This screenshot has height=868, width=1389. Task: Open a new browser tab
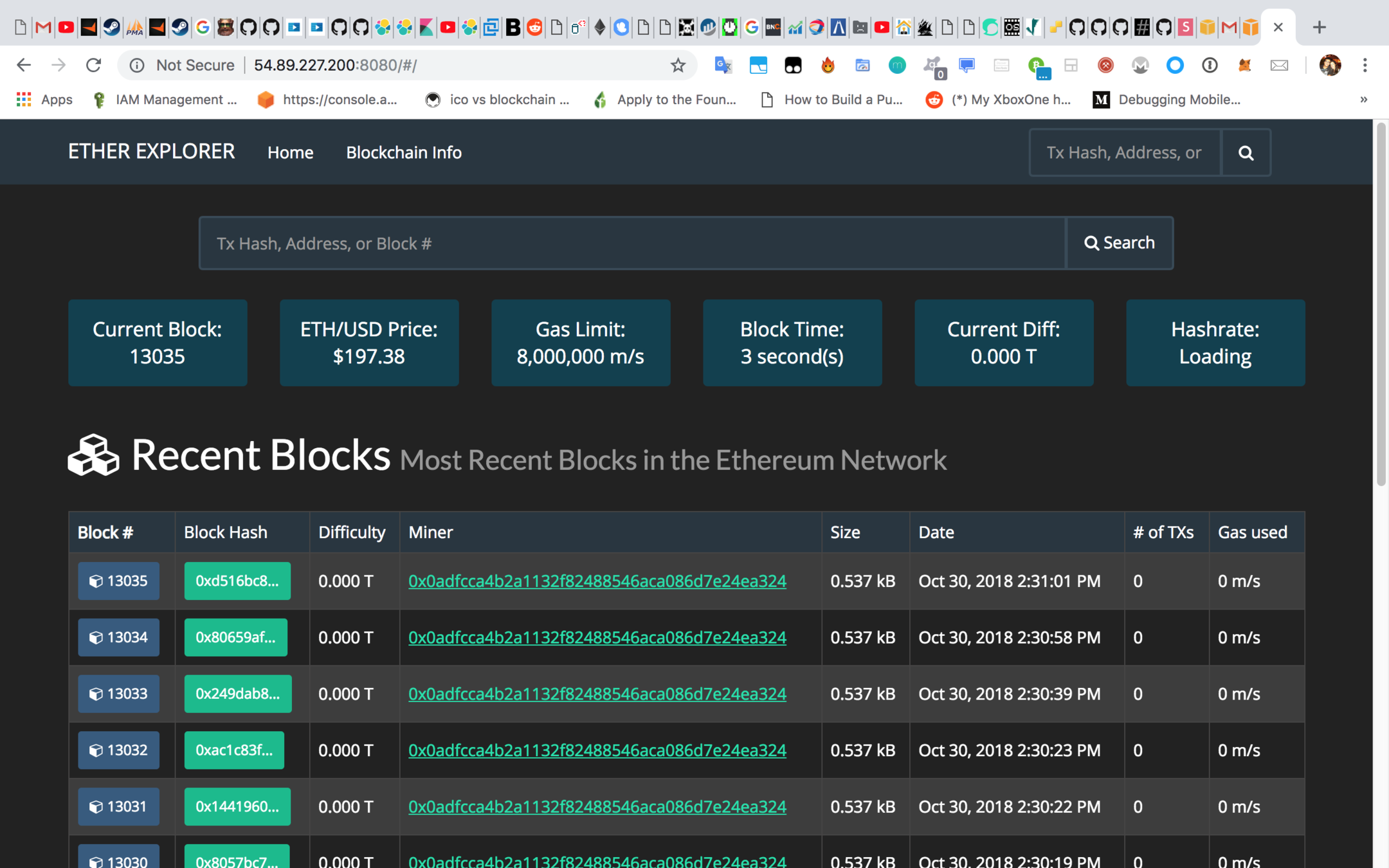click(1319, 27)
